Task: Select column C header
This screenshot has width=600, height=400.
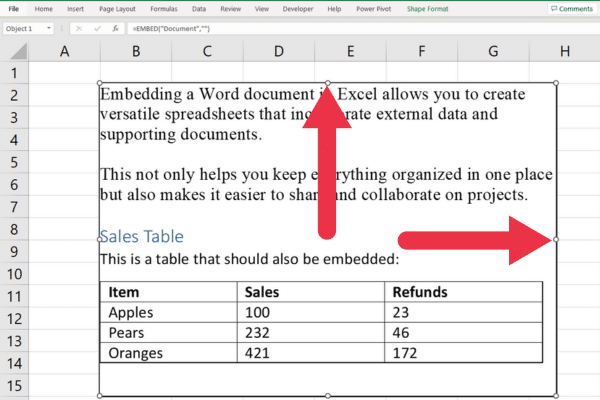Action: coord(207,51)
